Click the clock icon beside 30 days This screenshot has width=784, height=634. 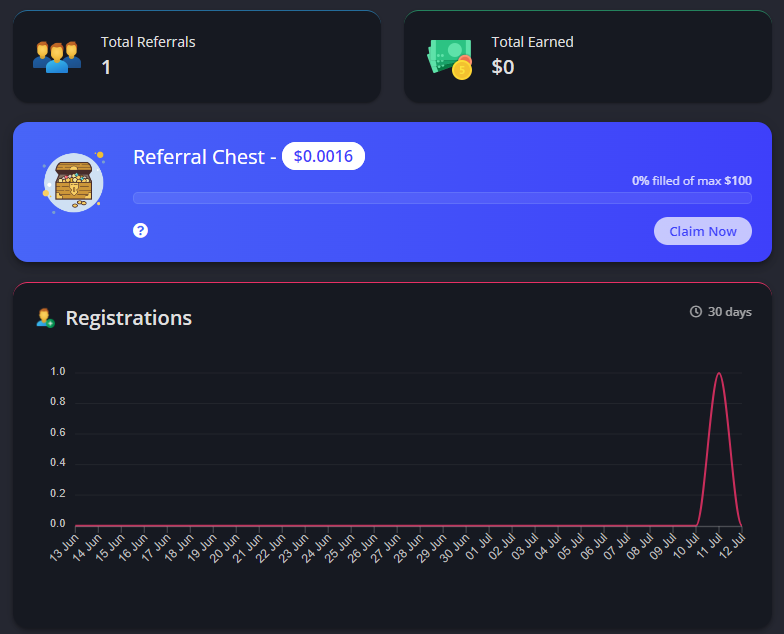[x=696, y=312]
